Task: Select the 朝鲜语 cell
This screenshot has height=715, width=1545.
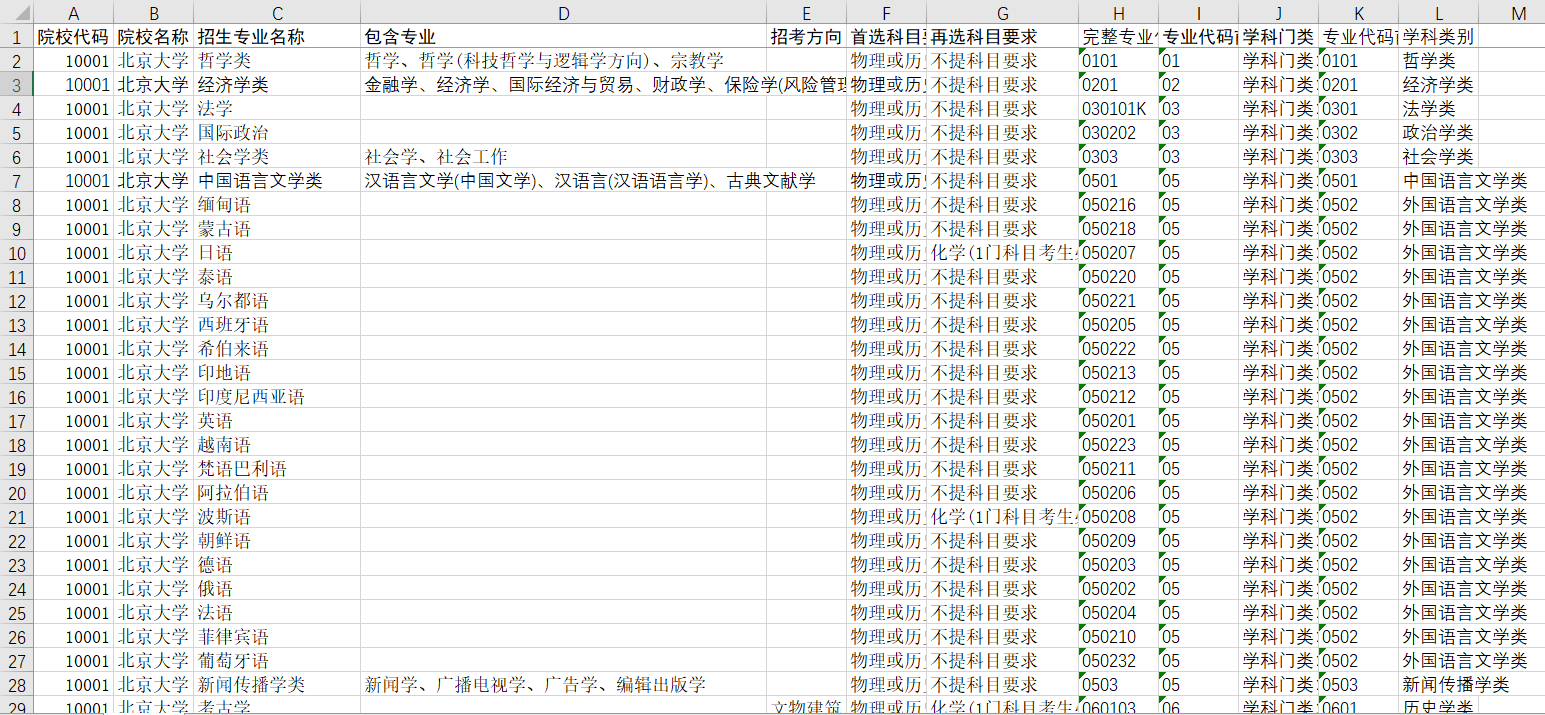Action: pyautogui.click(x=277, y=541)
